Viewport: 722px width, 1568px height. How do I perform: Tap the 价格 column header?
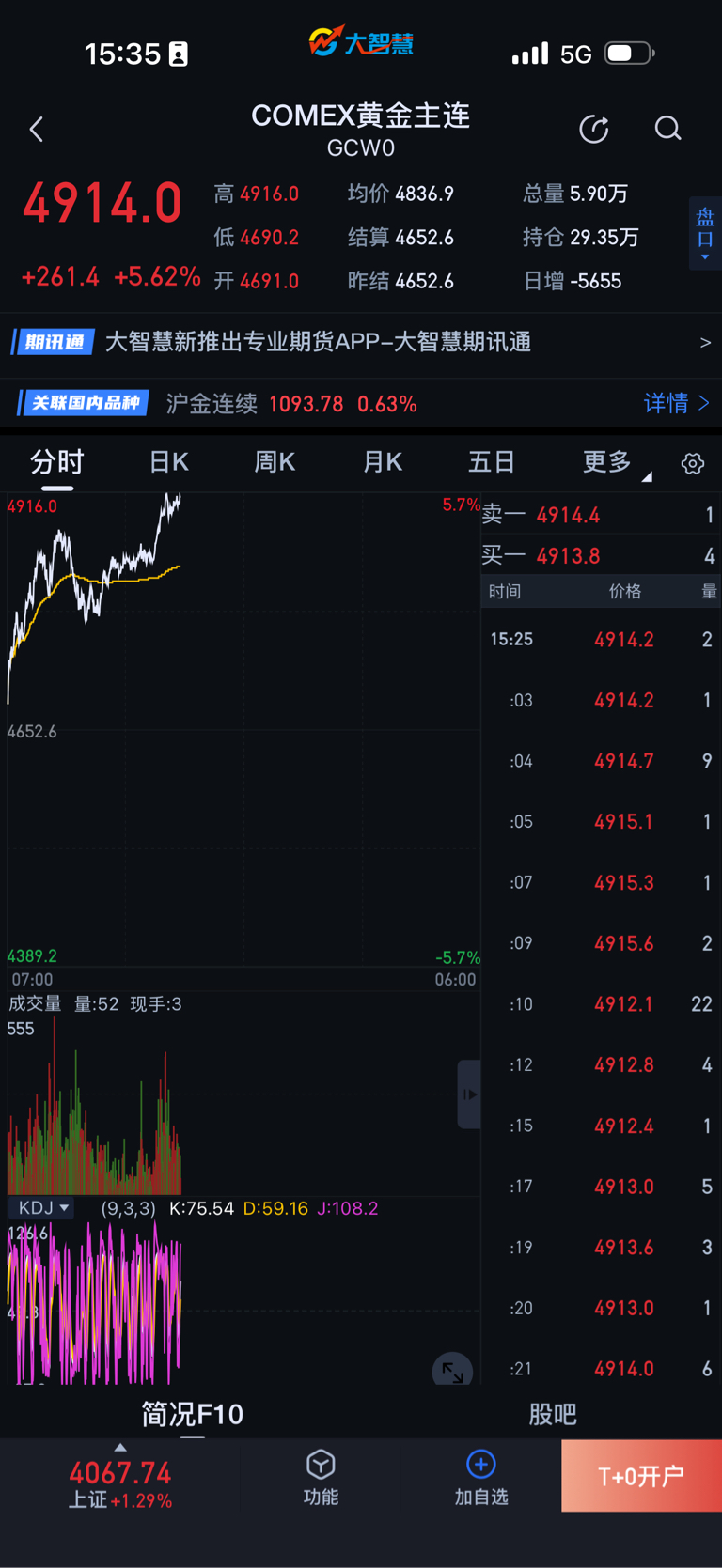pyautogui.click(x=625, y=591)
